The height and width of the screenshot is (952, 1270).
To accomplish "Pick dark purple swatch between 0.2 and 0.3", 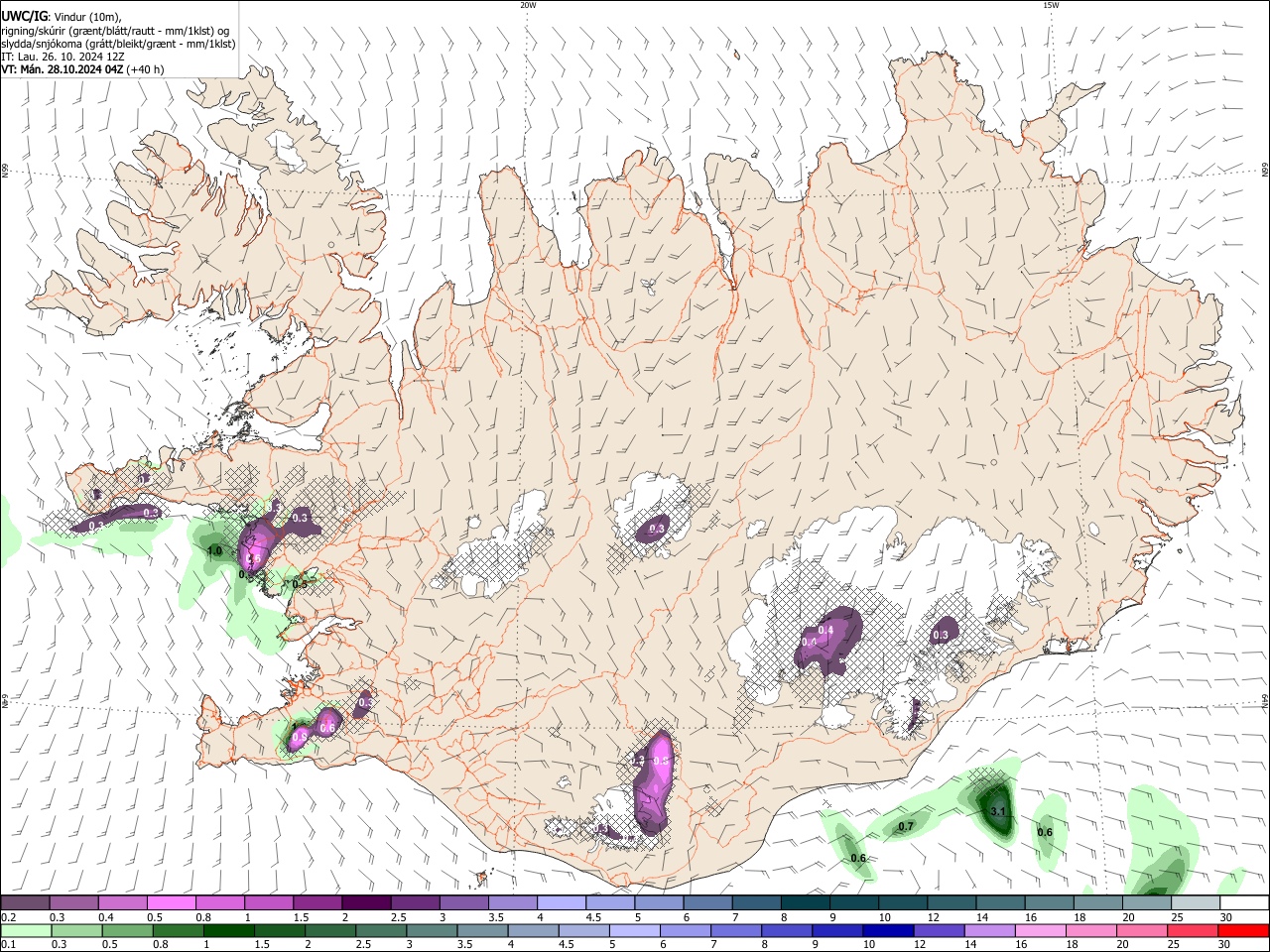I will [25, 903].
